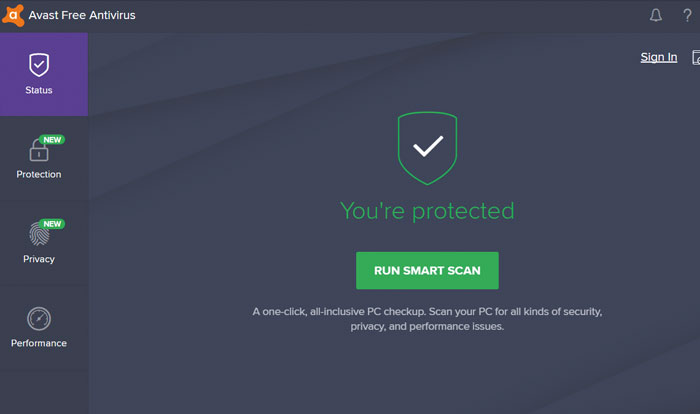Screen dimensions: 700x414
Task: Select the Performance section label
Action: pyautogui.click(x=39, y=343)
